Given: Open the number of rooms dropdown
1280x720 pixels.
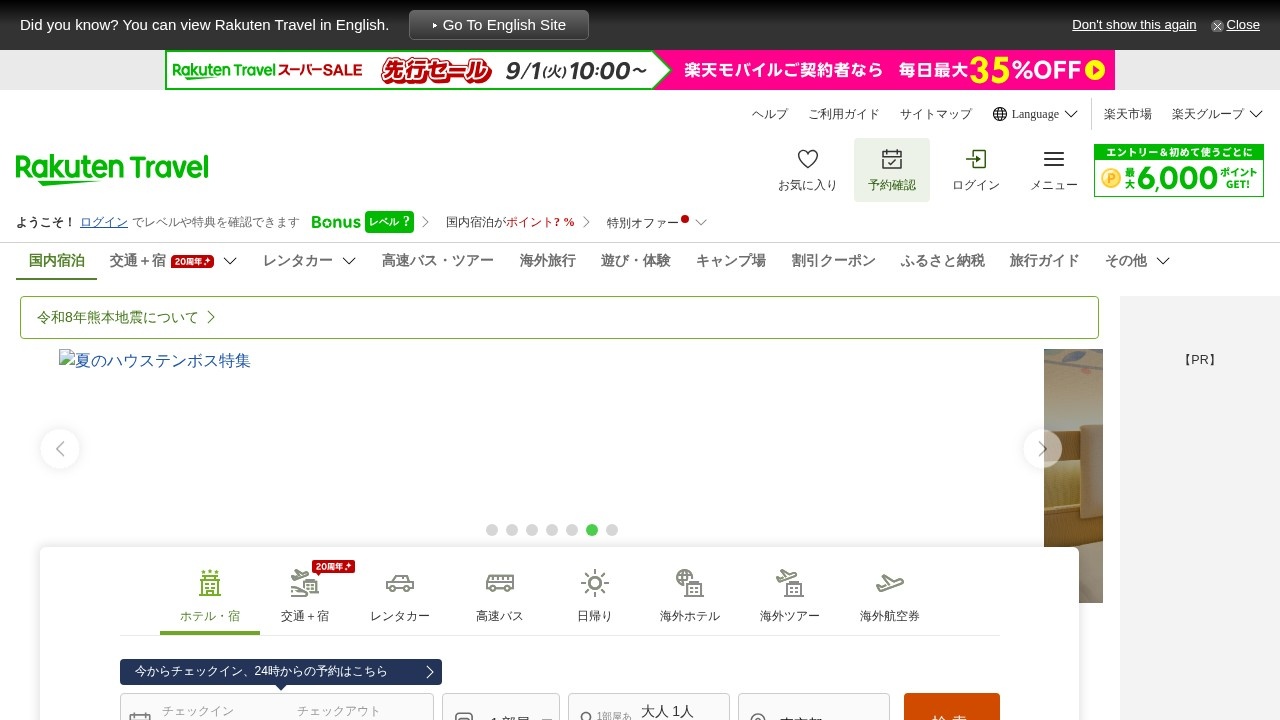Looking at the screenshot, I should 501,707.
